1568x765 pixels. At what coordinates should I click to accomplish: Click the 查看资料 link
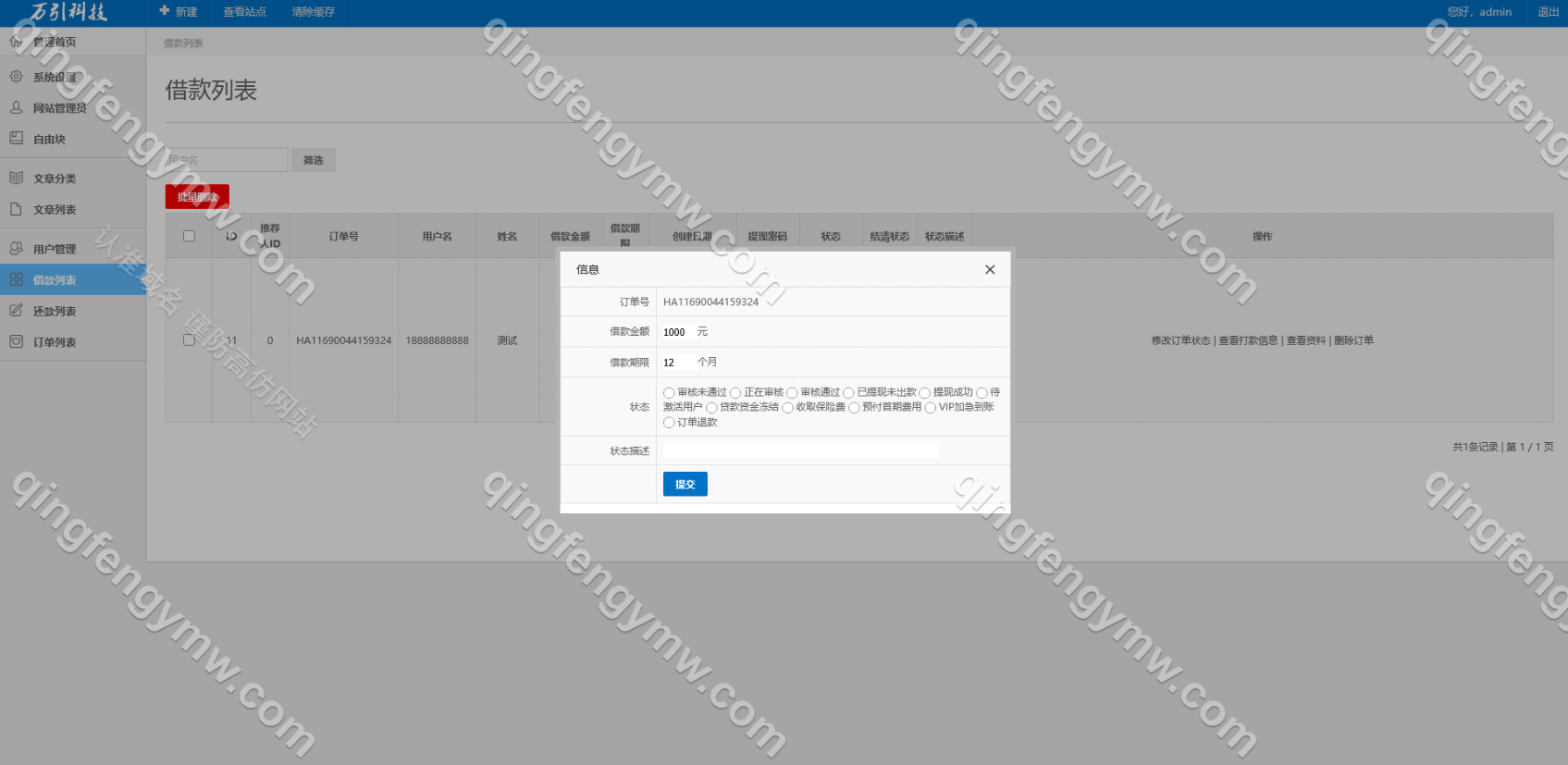[1305, 340]
